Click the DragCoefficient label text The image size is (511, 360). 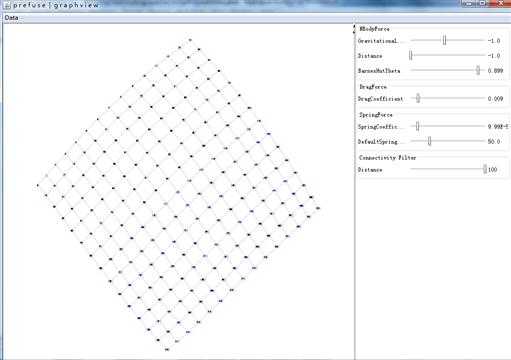point(380,99)
